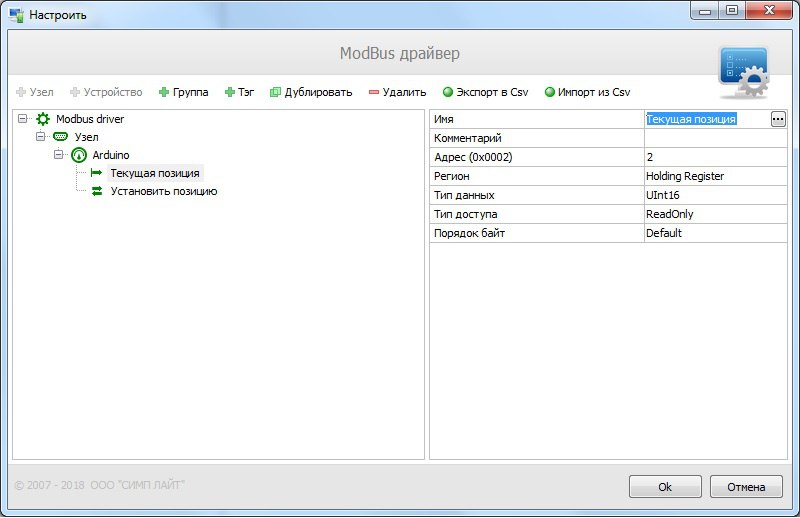Click the disabled Узел toolbar label

click(x=41, y=92)
